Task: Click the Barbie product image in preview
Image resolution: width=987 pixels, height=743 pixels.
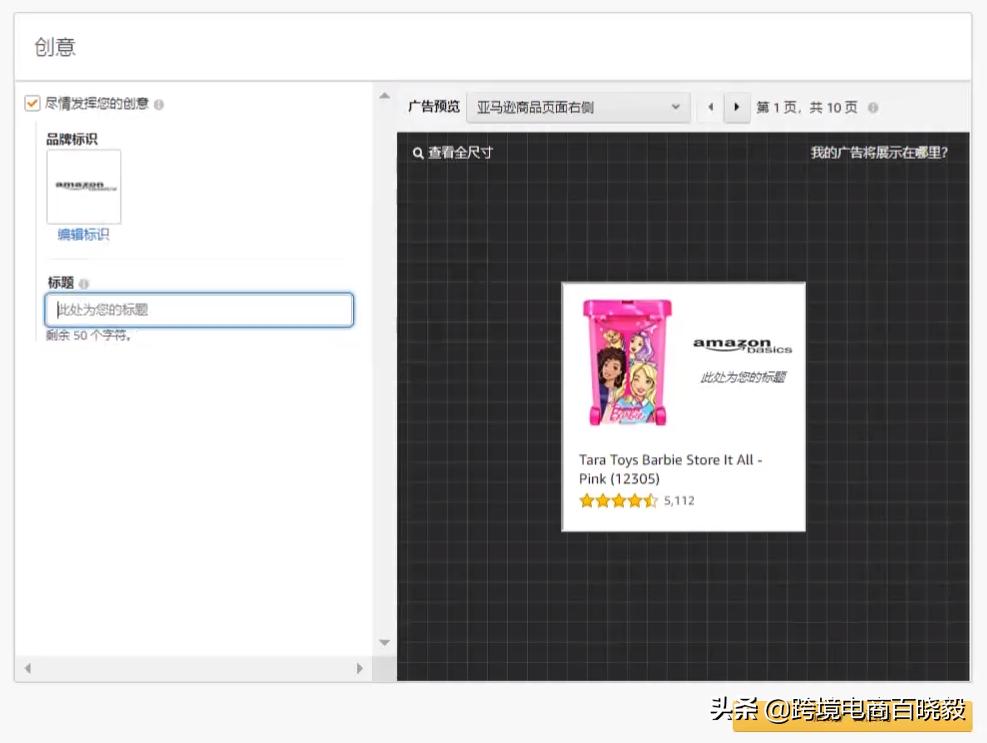Action: coord(627,363)
